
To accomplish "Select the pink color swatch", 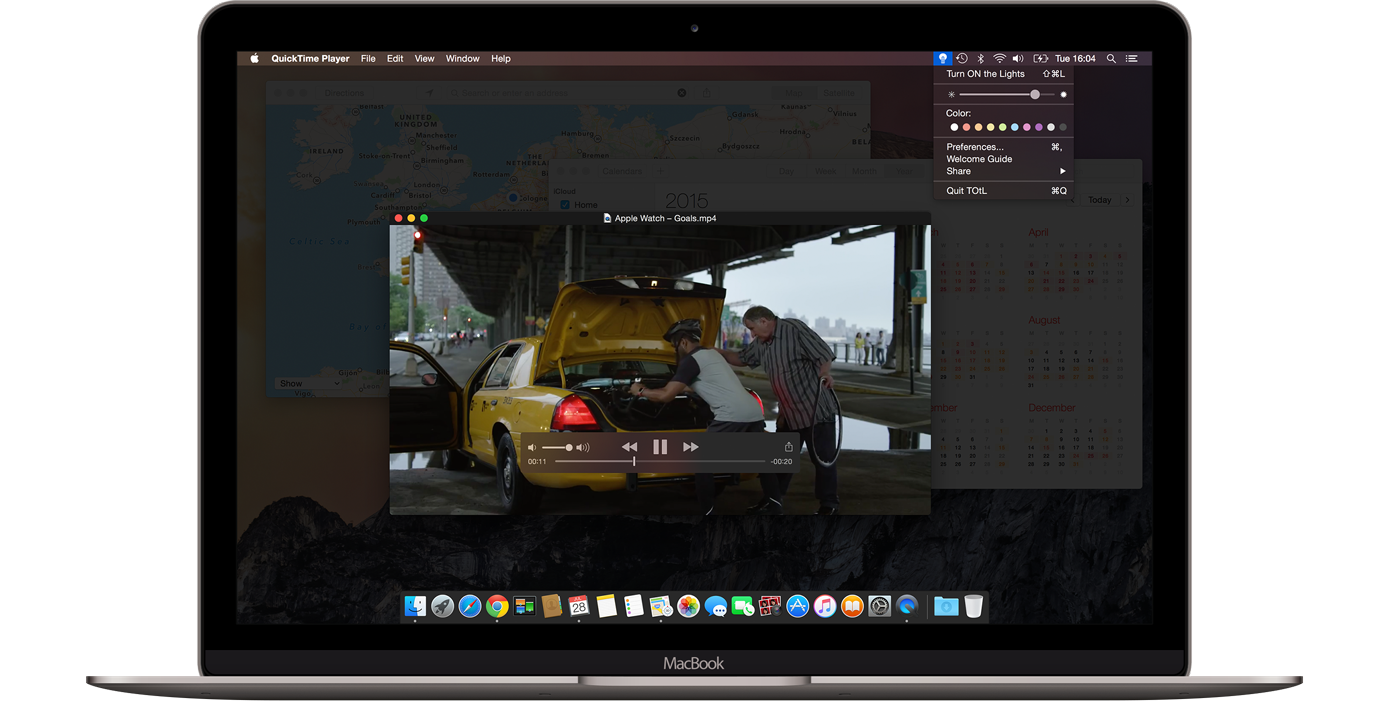I will pyautogui.click(x=1026, y=127).
